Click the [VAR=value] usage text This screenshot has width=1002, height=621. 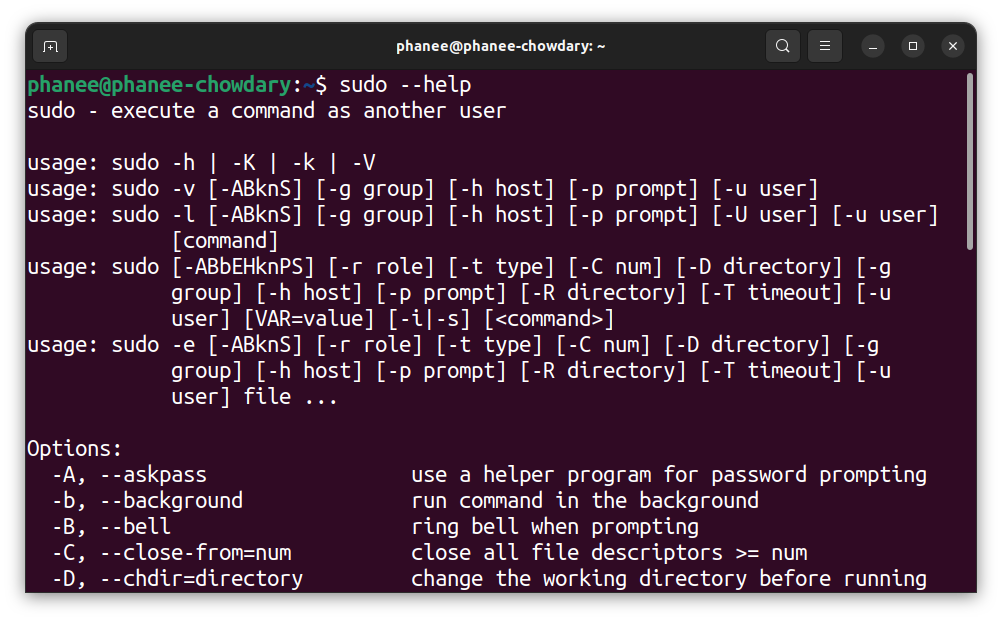pos(309,319)
